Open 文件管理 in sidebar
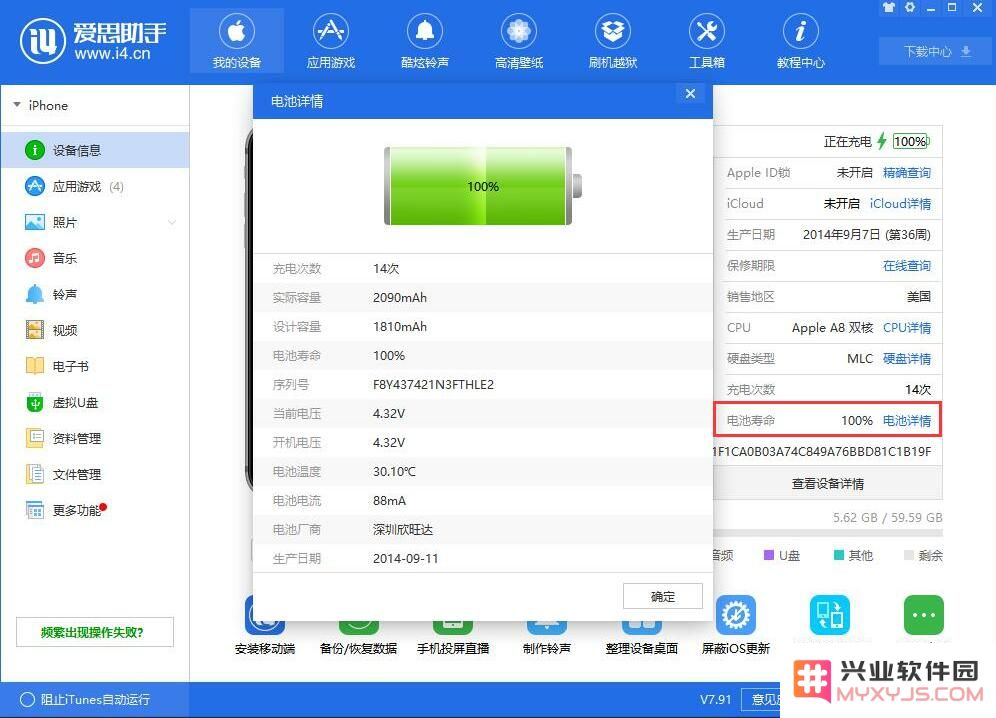This screenshot has width=996, height=718. point(95,474)
